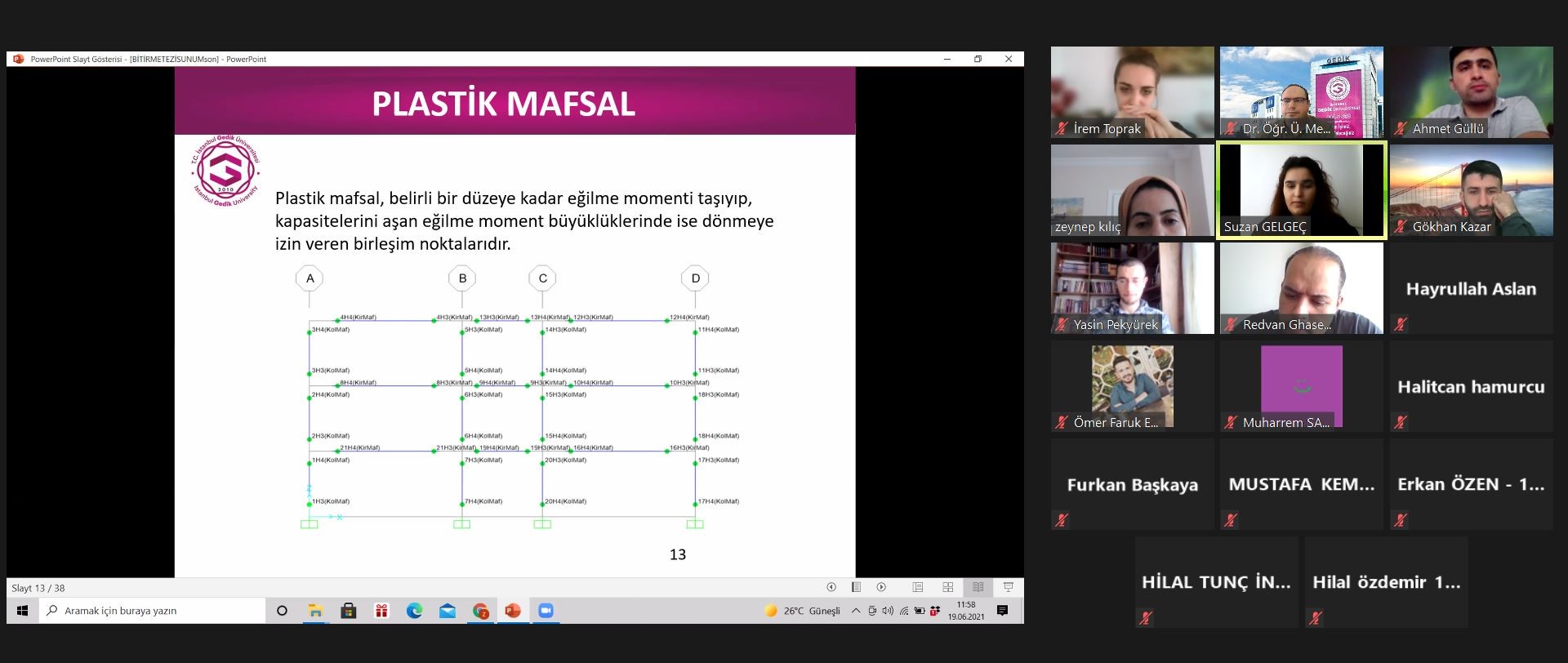Select Ahmet Güllü's video tile
The height and width of the screenshot is (663, 1568).
tap(1472, 92)
